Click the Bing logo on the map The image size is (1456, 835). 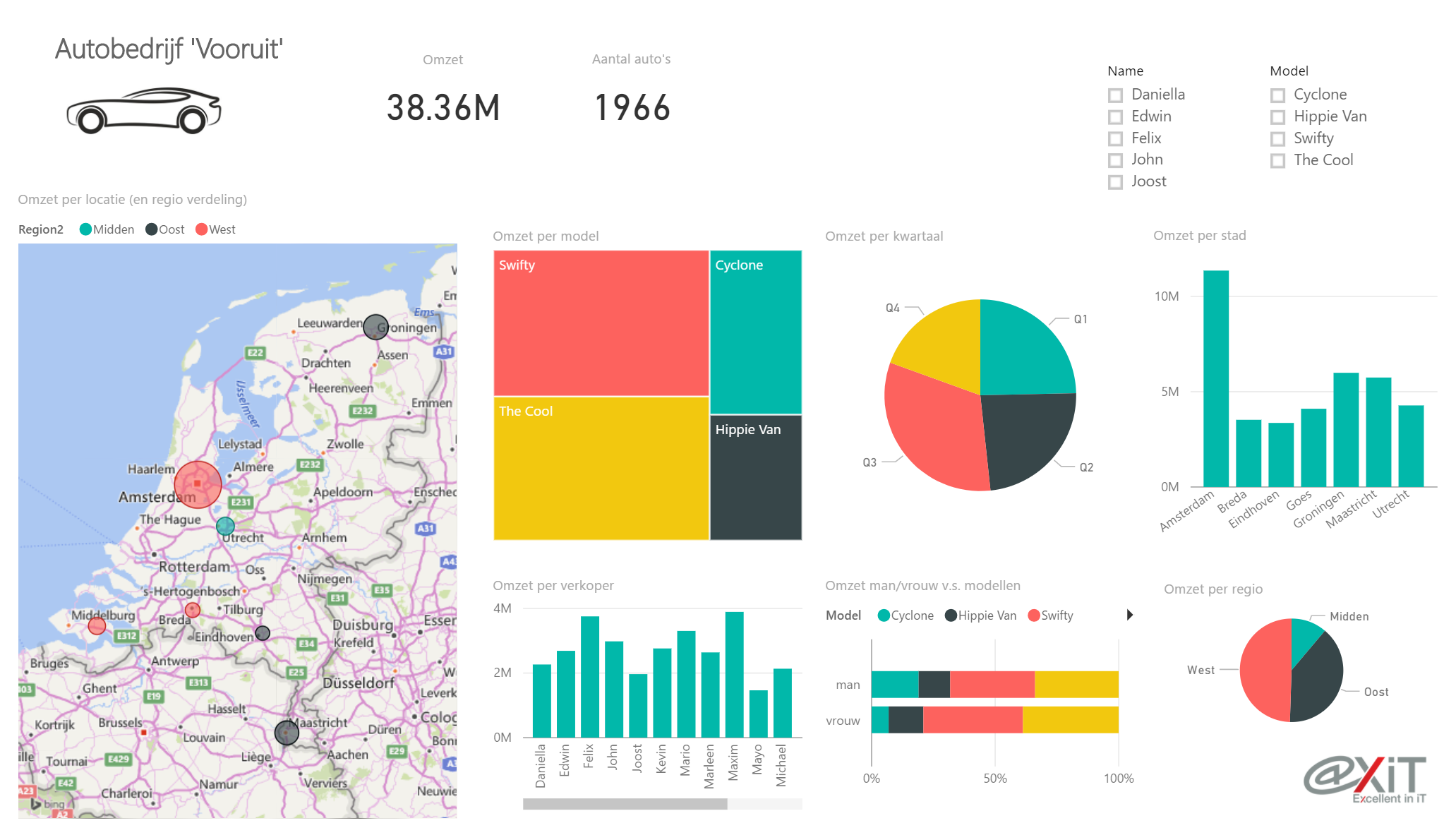coord(48,804)
